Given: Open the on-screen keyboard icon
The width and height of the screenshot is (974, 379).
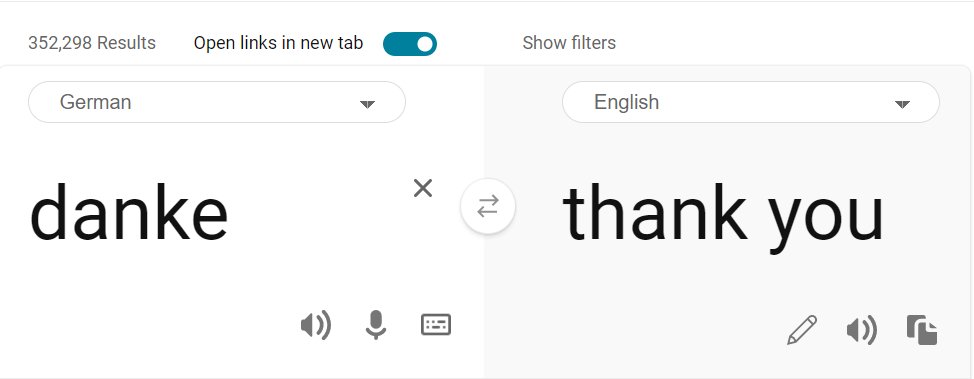Looking at the screenshot, I should point(435,325).
